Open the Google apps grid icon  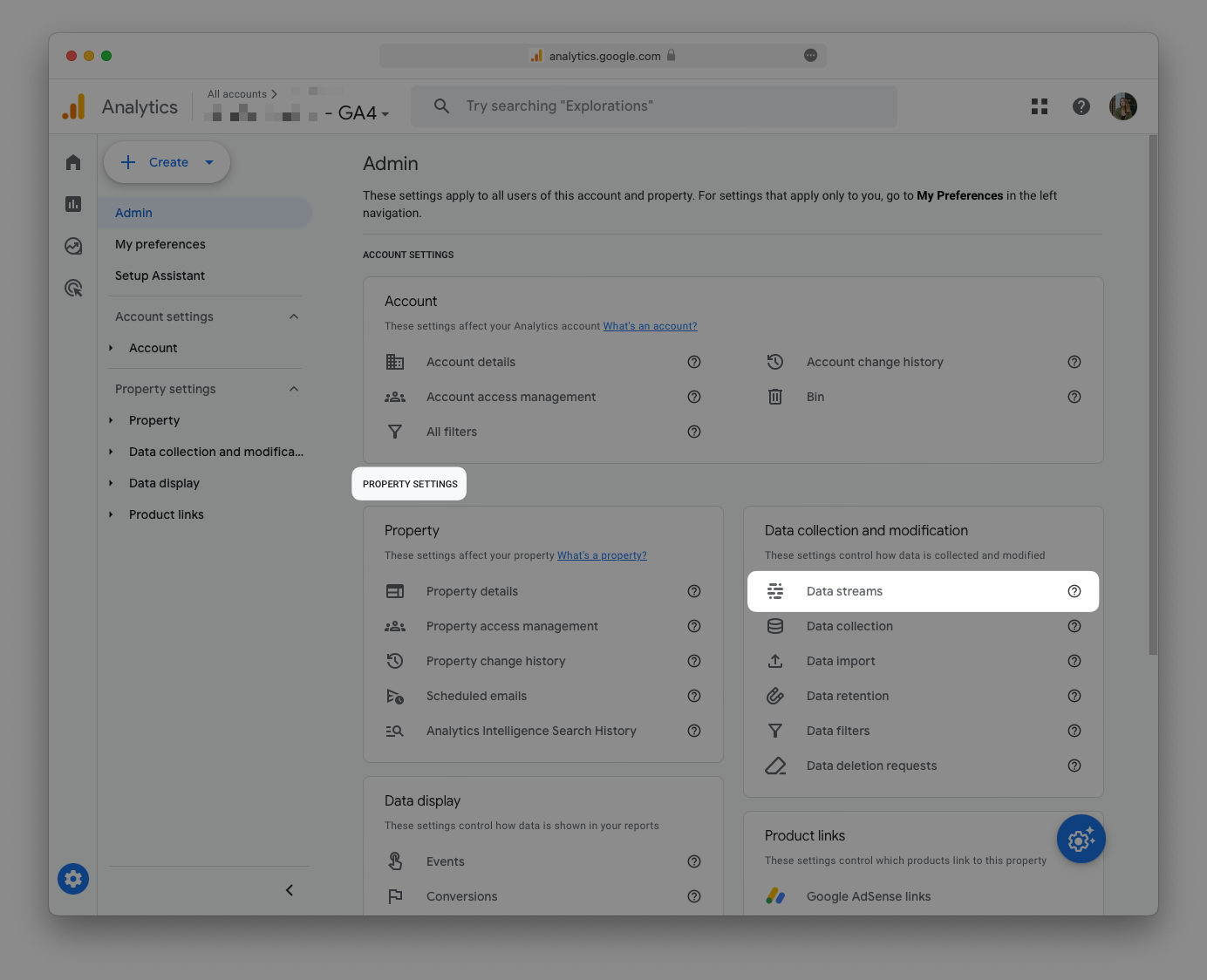(1040, 106)
